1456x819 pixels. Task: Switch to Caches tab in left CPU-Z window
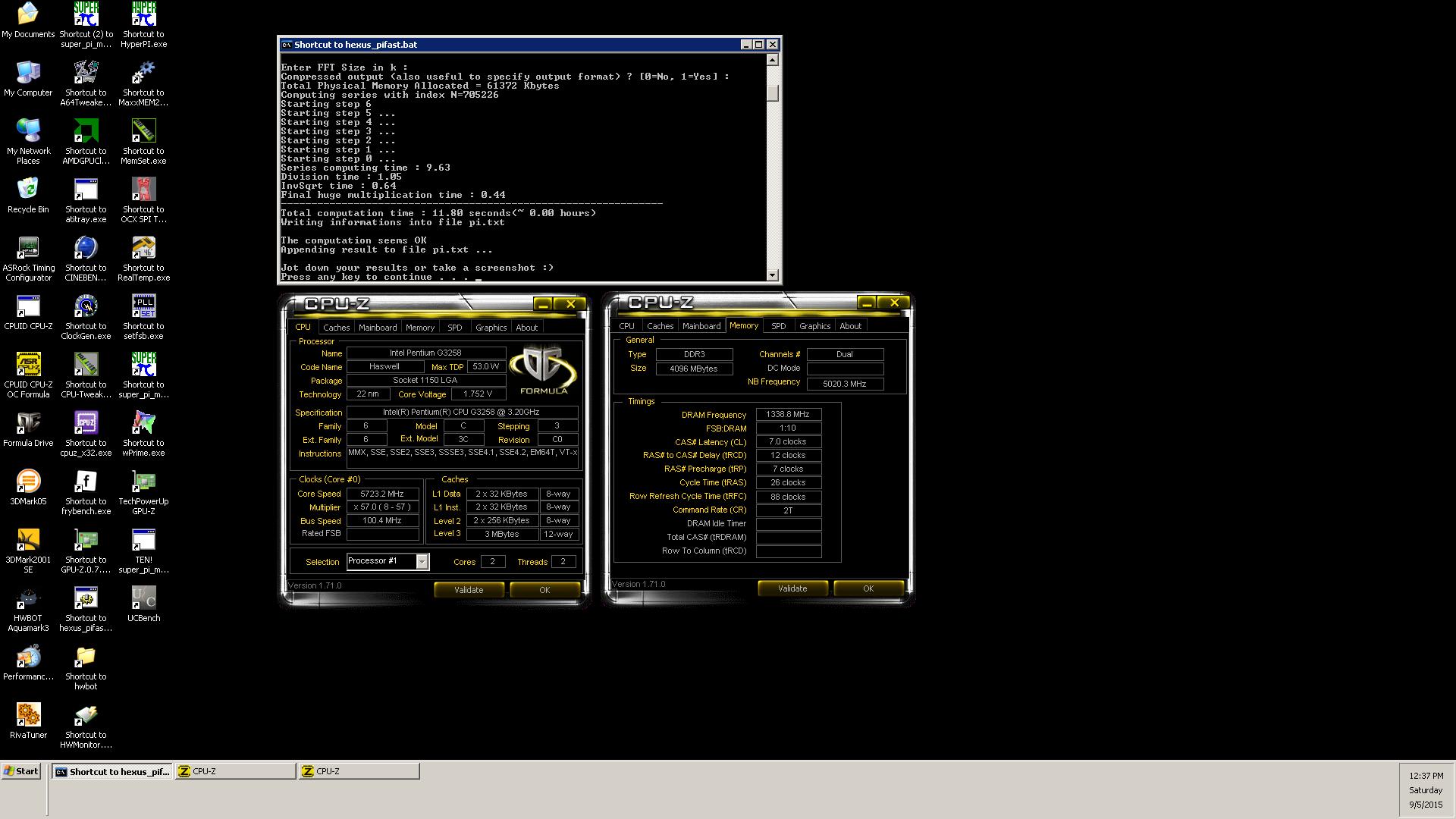pyautogui.click(x=336, y=328)
